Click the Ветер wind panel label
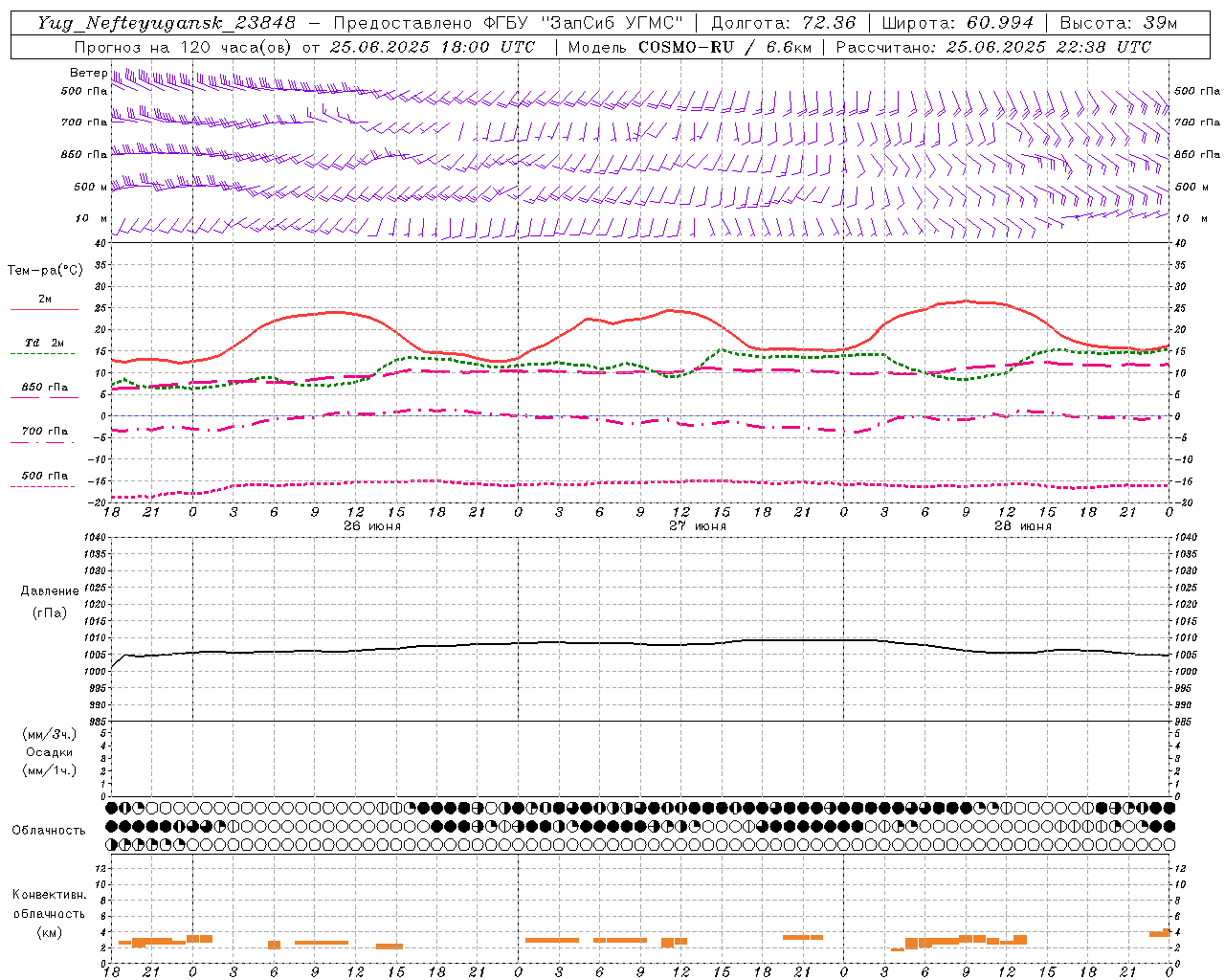 (x=88, y=73)
